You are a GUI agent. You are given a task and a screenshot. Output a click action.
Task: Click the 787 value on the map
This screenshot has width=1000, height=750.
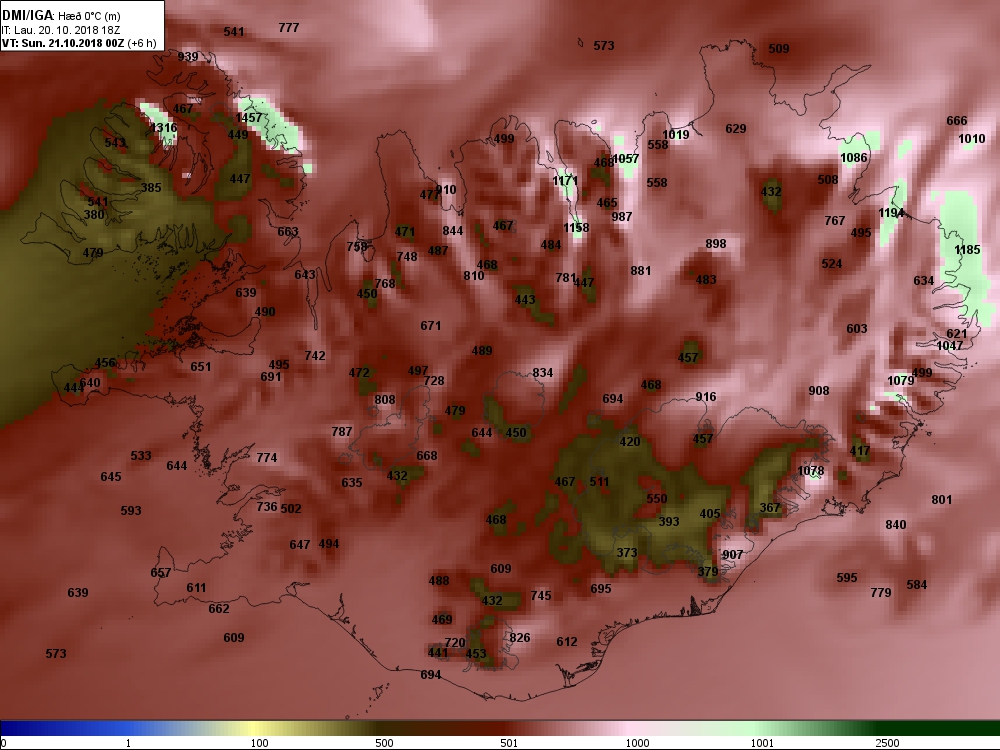pyautogui.click(x=342, y=432)
